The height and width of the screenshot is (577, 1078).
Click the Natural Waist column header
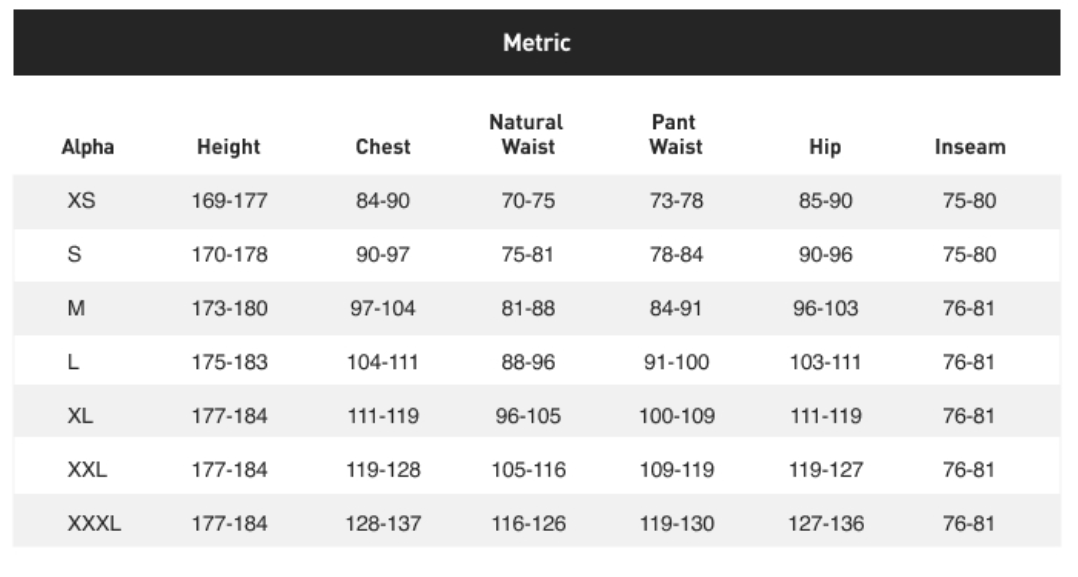(x=527, y=134)
